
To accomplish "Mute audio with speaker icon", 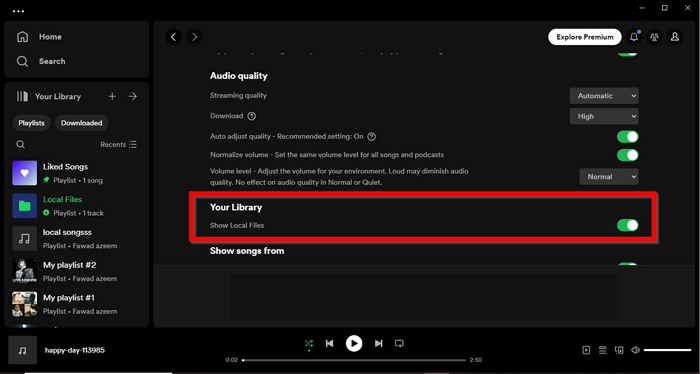I will click(635, 350).
